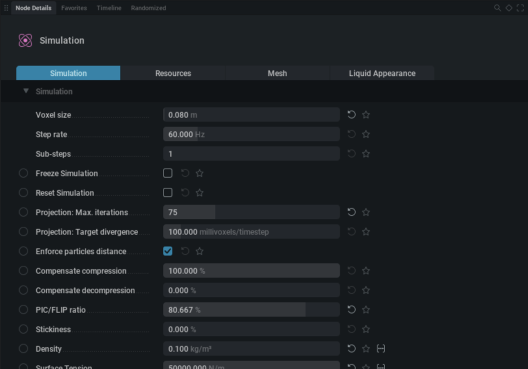Reset the PIC/FLIP ratio value
This screenshot has width=528, height=369.
click(352, 309)
